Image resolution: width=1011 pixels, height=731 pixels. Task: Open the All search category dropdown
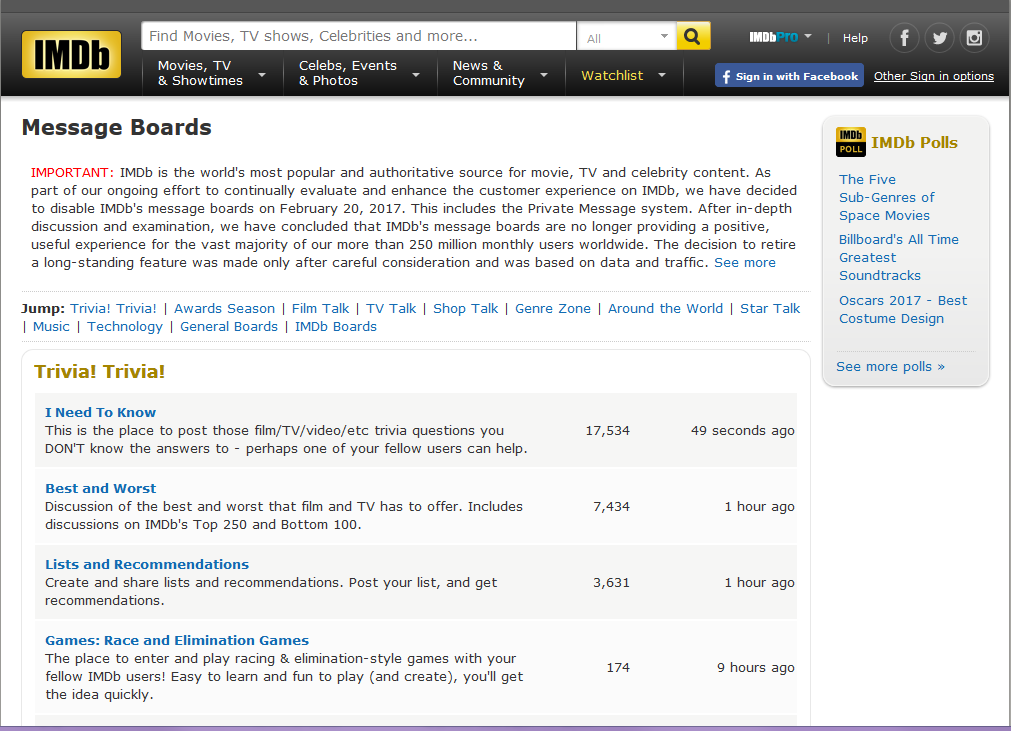pyautogui.click(x=627, y=37)
